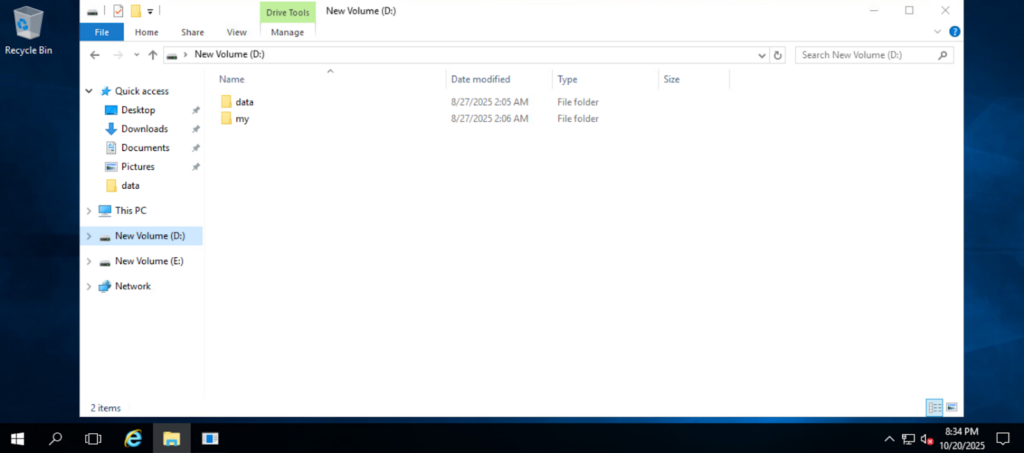Click File Explorer taskbar icon

click(x=172, y=438)
